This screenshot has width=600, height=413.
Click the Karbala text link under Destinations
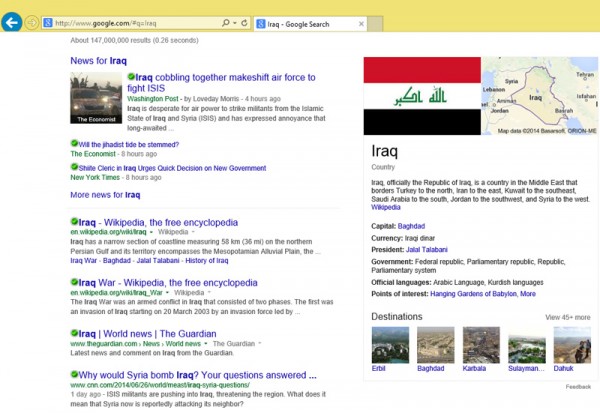point(474,368)
